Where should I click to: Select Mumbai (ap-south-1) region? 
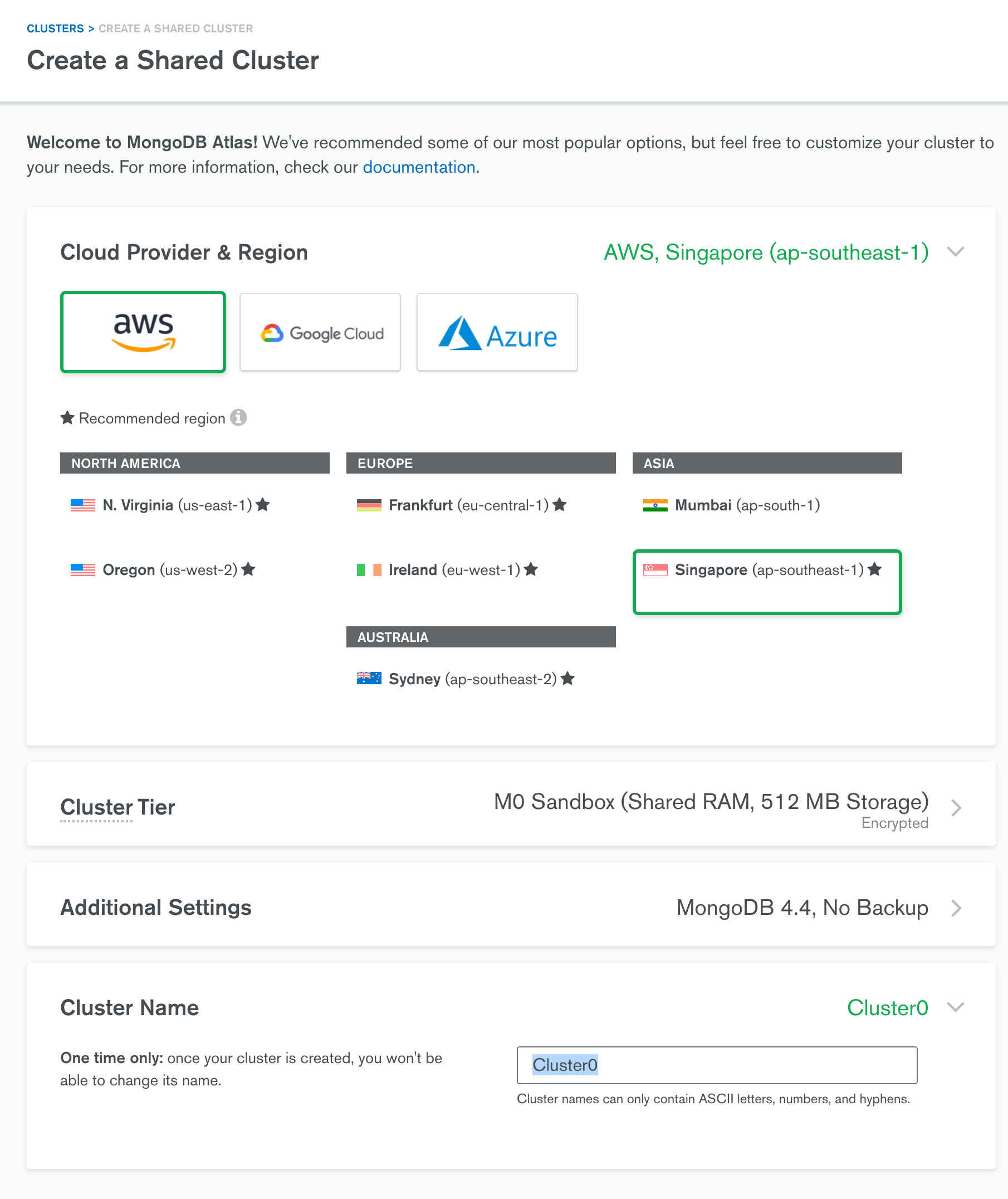pos(767,505)
